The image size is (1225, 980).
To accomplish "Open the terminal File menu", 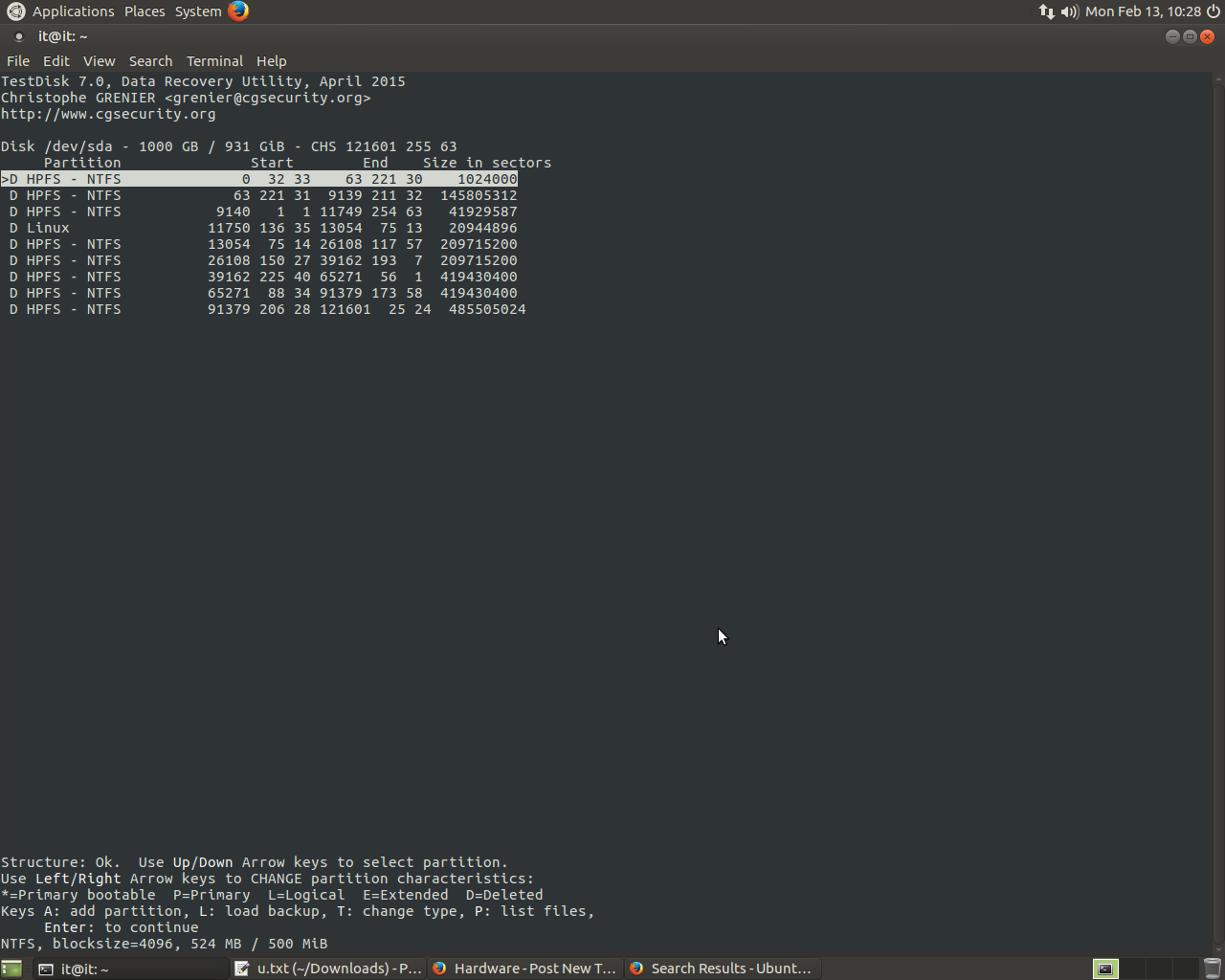I will click(18, 61).
